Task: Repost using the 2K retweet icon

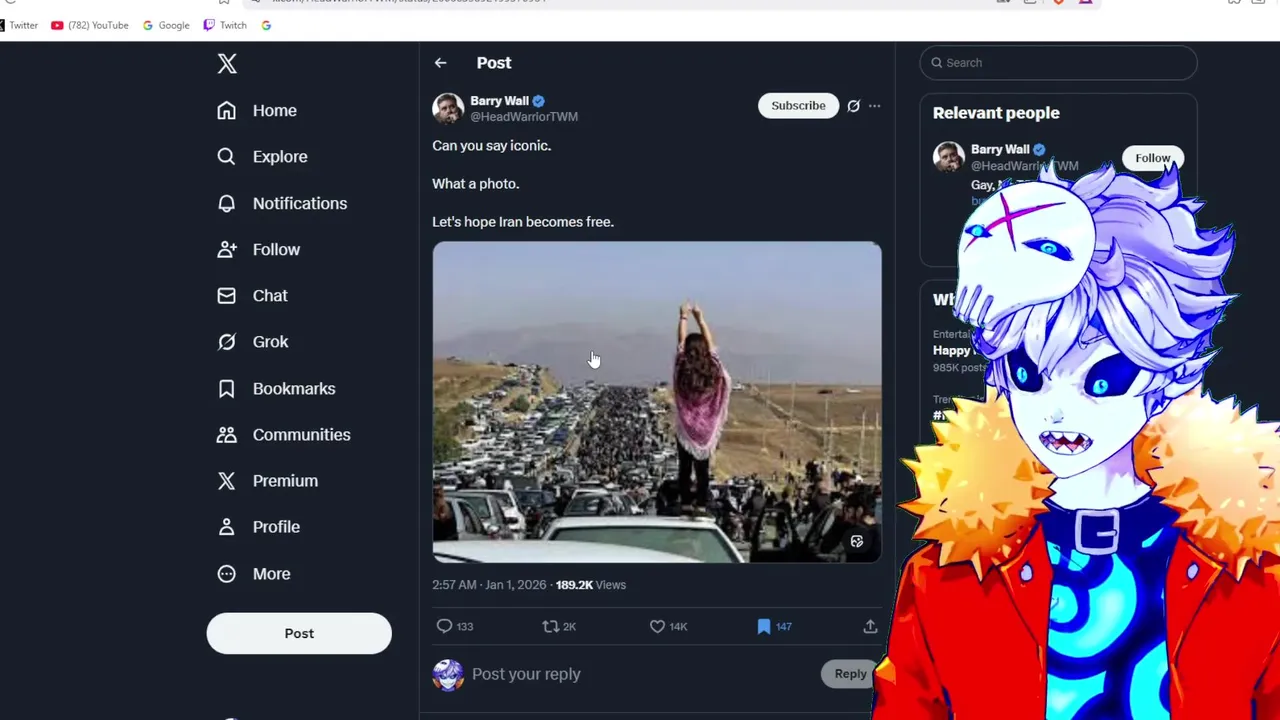Action: [558, 626]
